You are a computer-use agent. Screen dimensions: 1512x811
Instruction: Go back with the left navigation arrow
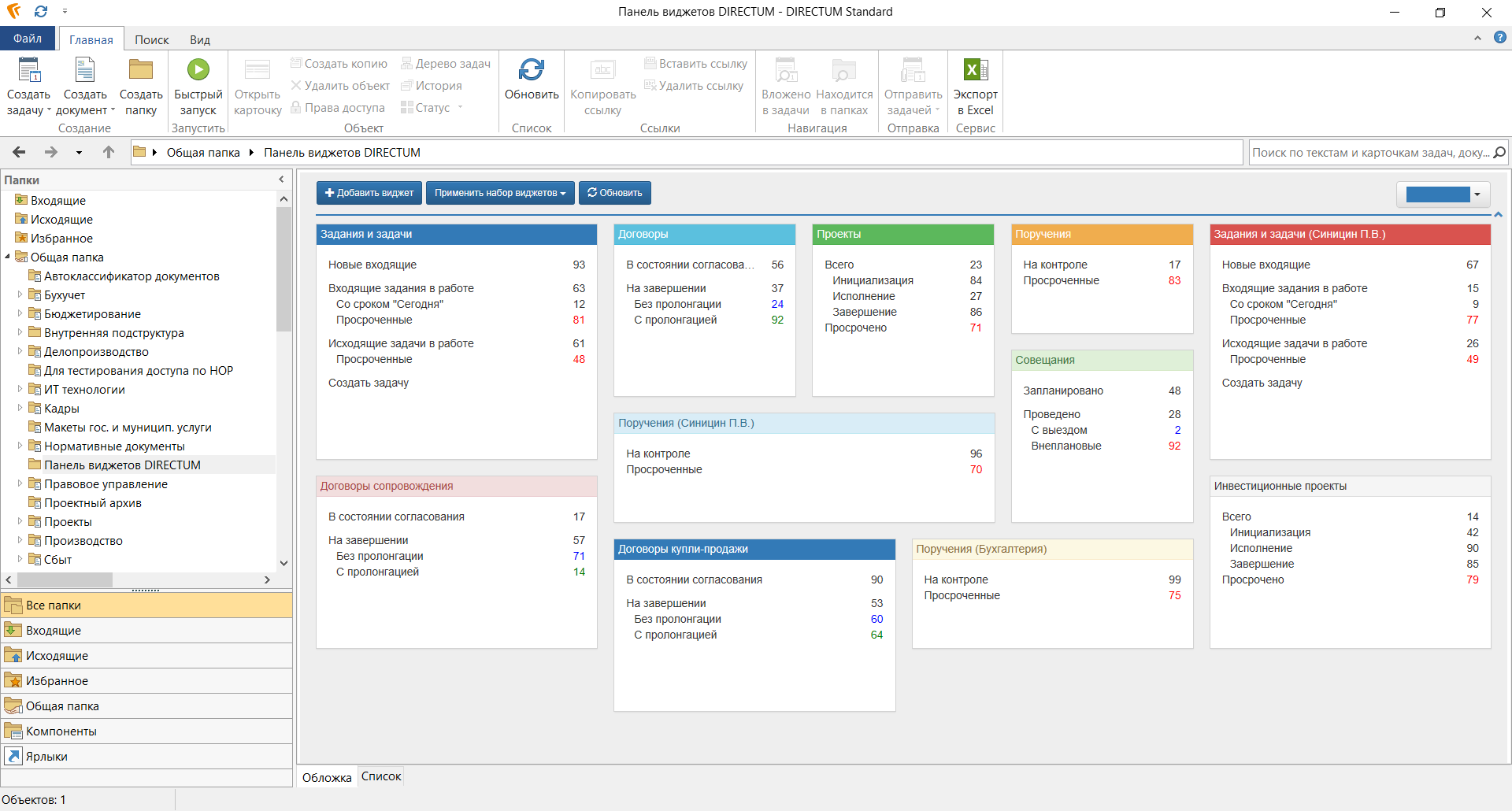(x=20, y=152)
